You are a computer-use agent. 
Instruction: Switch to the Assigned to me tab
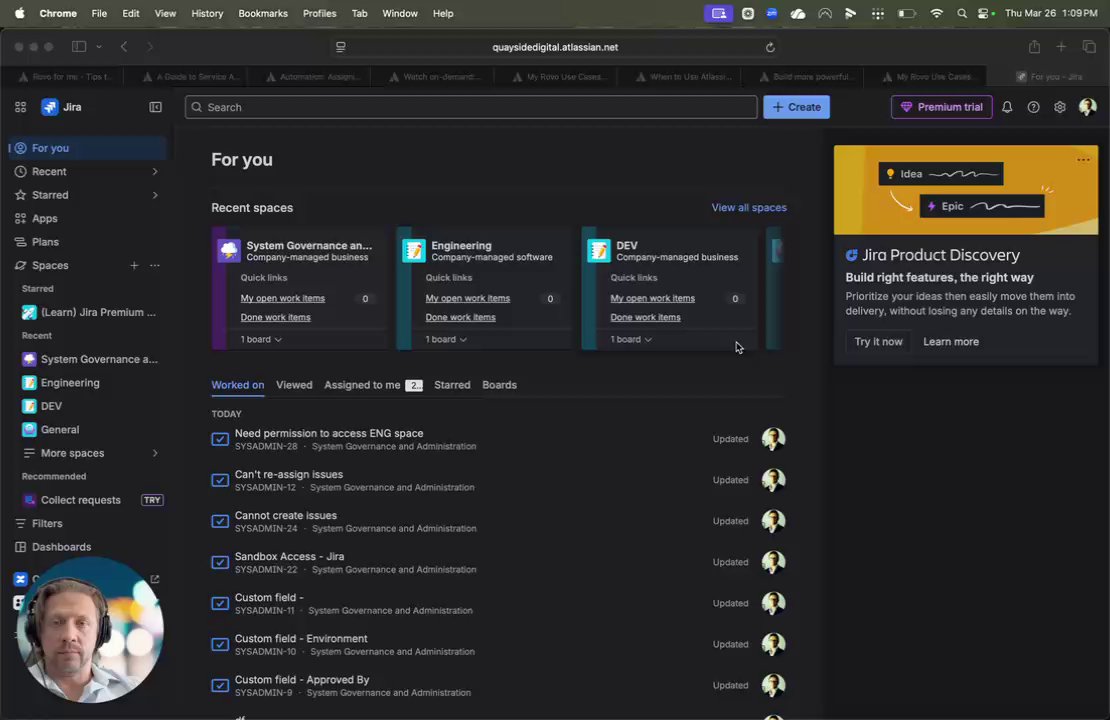coord(373,385)
